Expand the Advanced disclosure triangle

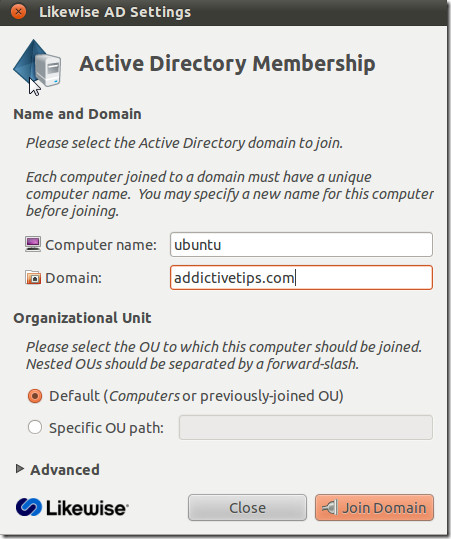click(20, 469)
